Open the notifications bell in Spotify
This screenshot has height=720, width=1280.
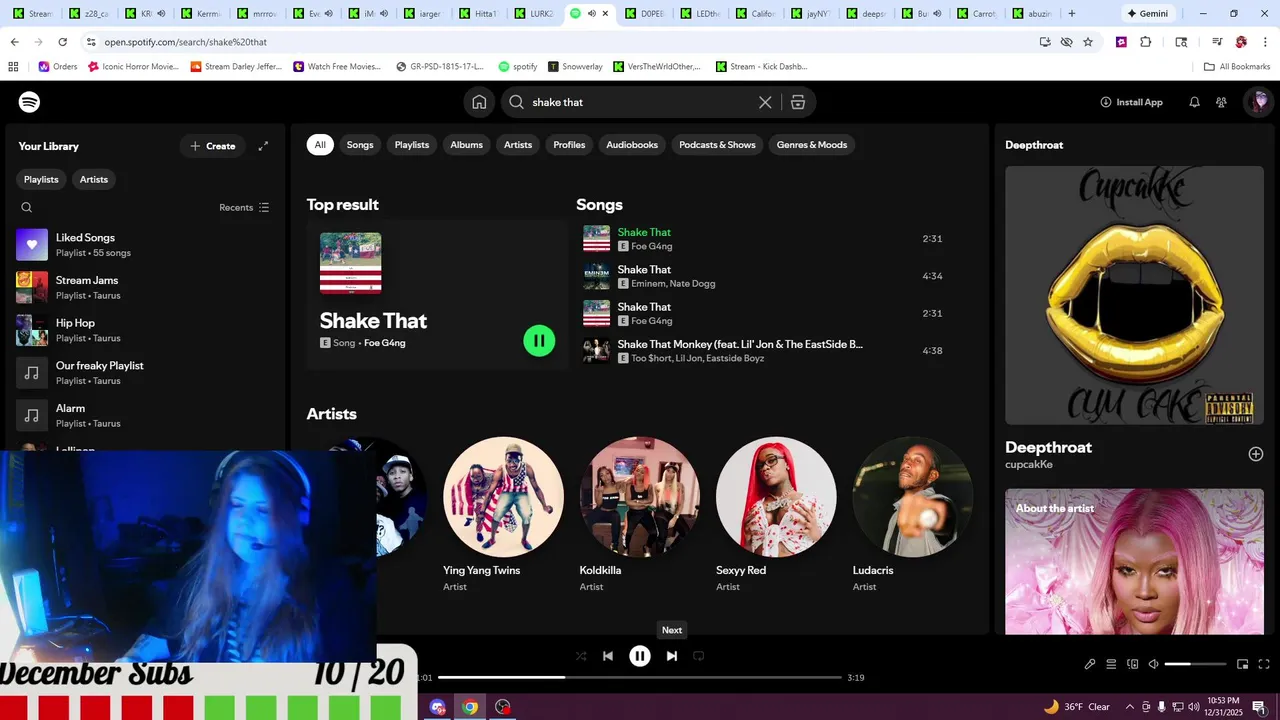click(1194, 102)
